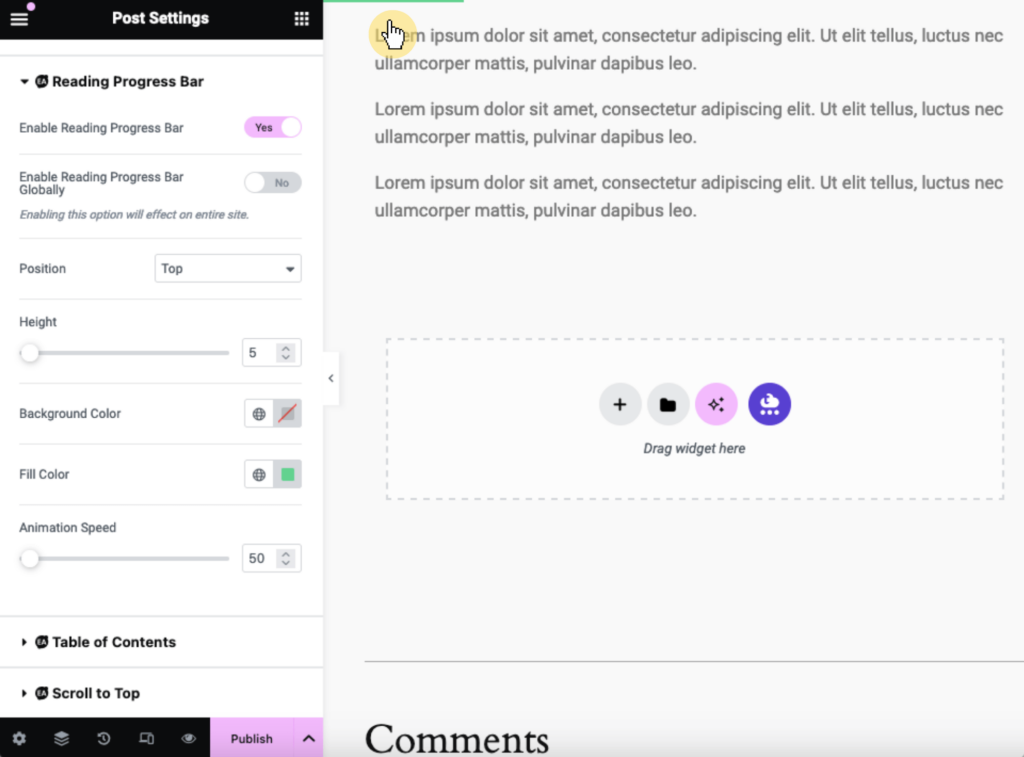Click the Animation Speed slider handle
The width and height of the screenshot is (1024, 757).
click(29, 558)
